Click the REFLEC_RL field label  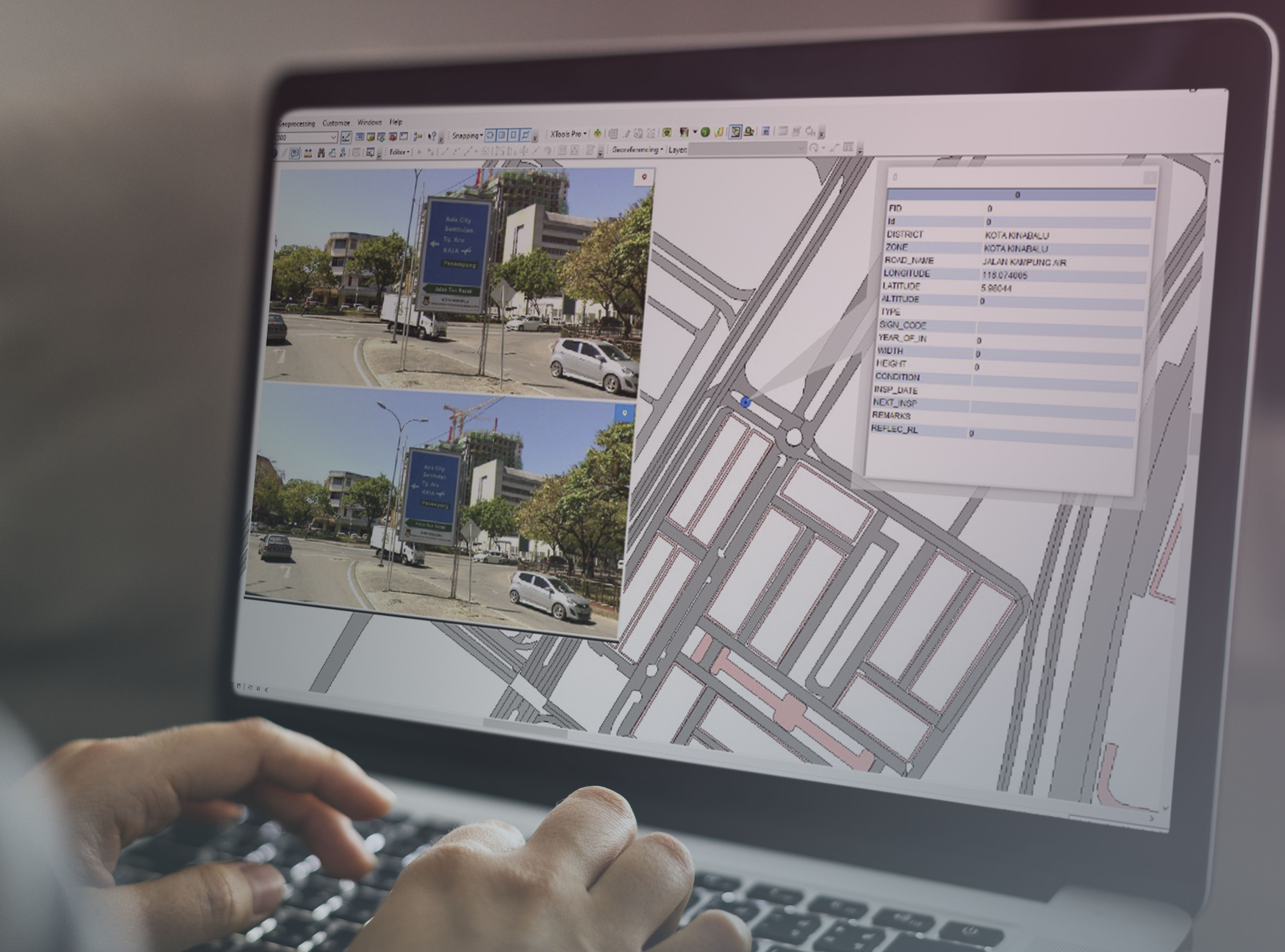[894, 429]
